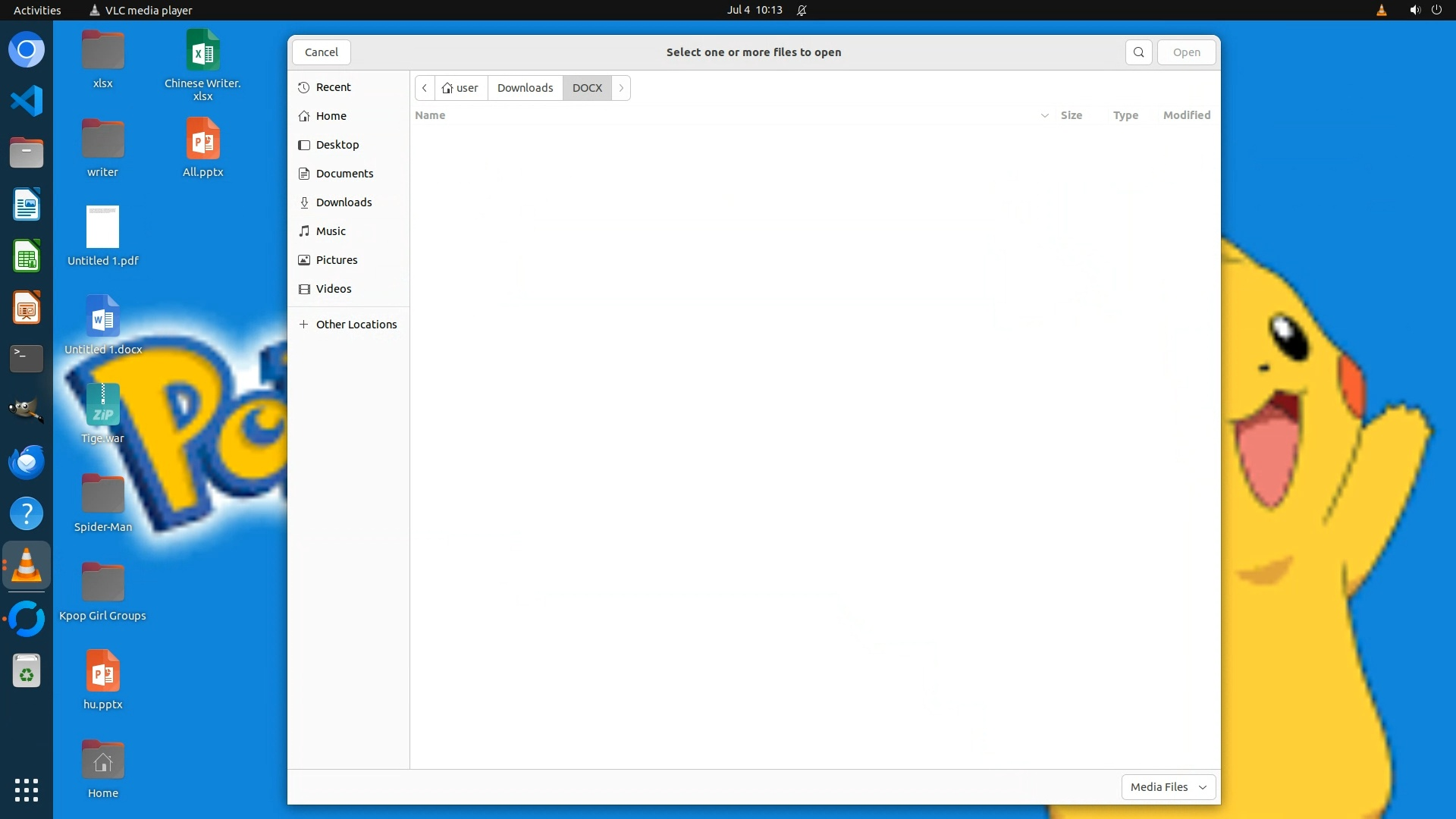This screenshot has width=1456, height=819.
Task: Click the sort arrow beside Name column
Action: [1044, 115]
